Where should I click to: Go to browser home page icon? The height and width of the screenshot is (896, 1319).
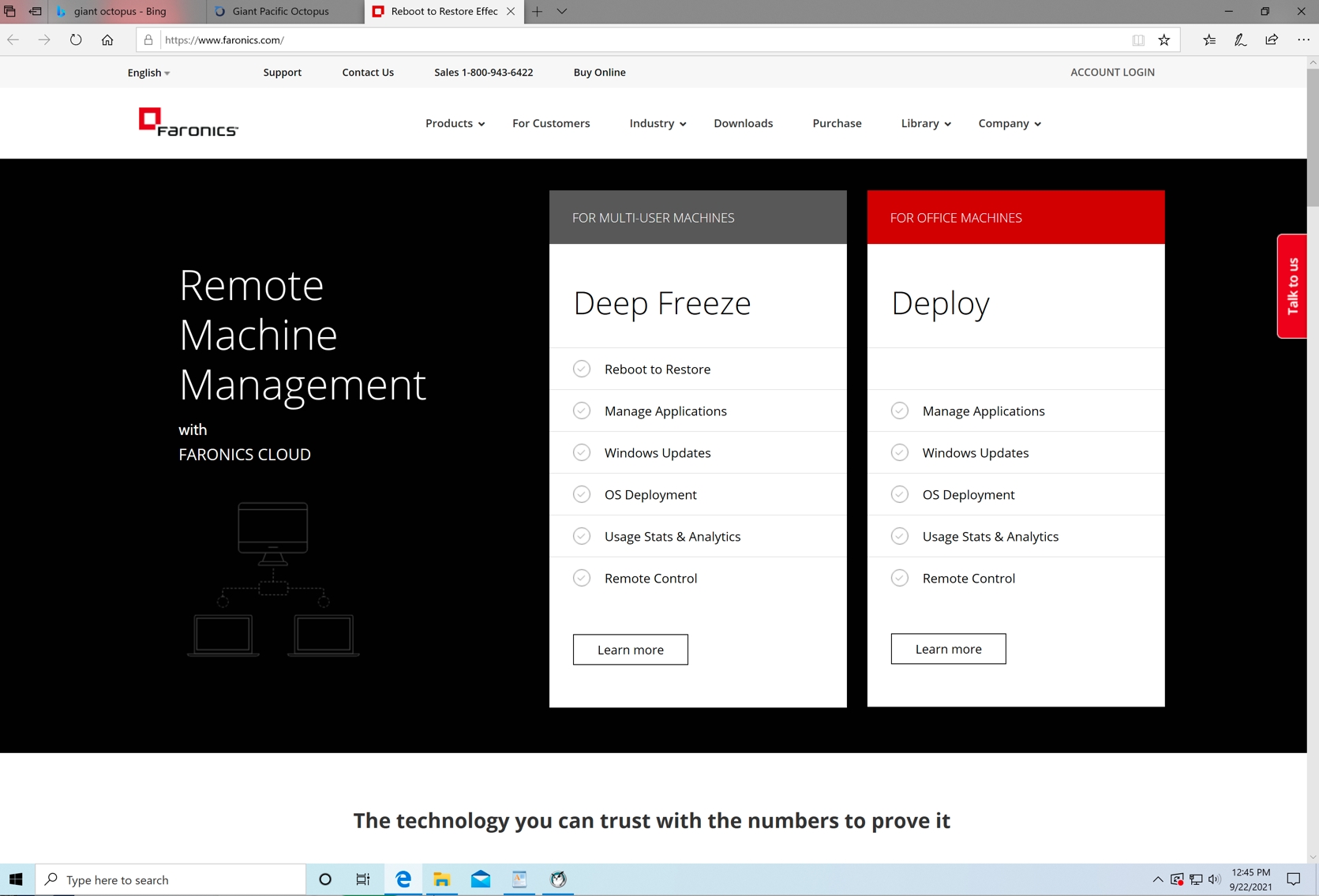107,39
